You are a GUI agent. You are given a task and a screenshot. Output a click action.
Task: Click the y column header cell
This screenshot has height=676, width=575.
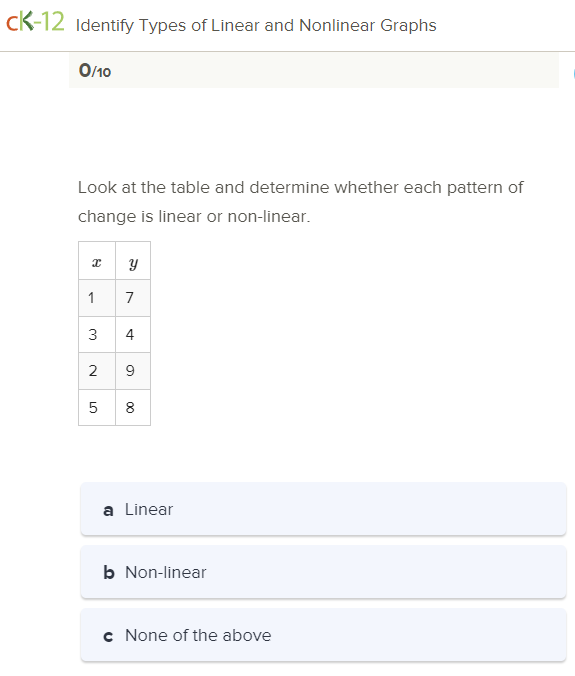(x=133, y=261)
